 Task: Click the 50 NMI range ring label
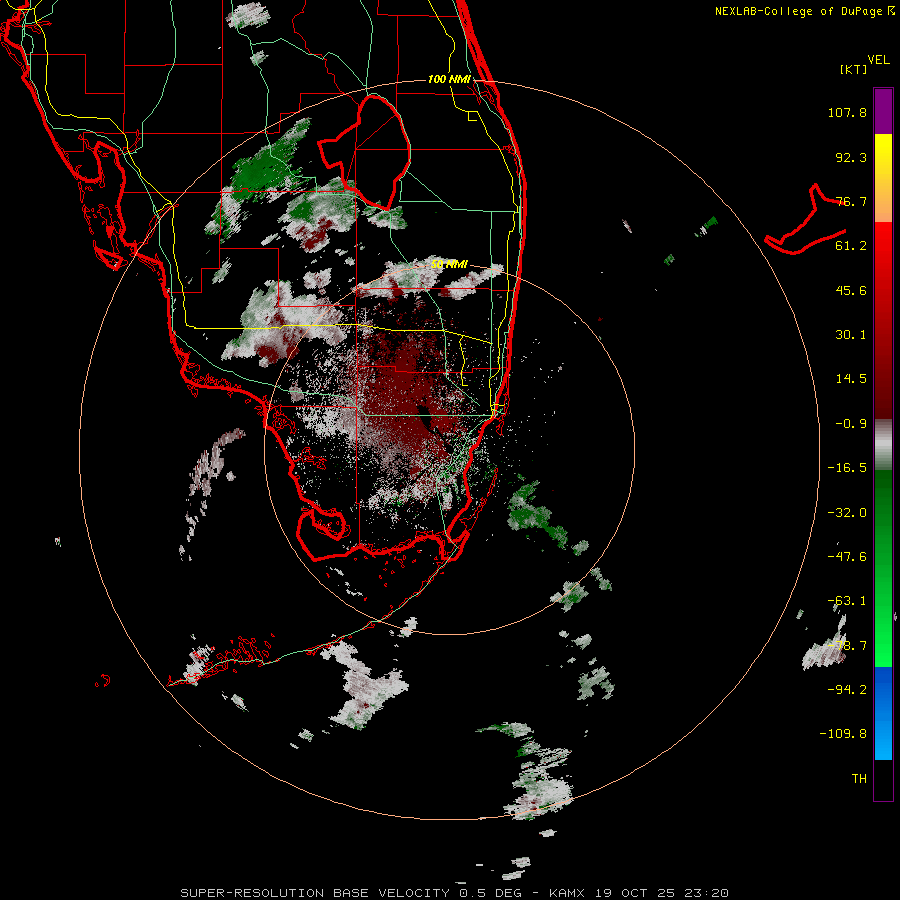pyautogui.click(x=449, y=265)
